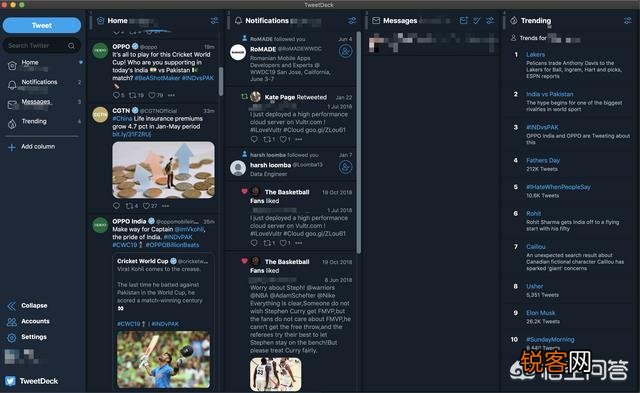
Task: Open more options on OPPO tweet
Action: coord(171,95)
